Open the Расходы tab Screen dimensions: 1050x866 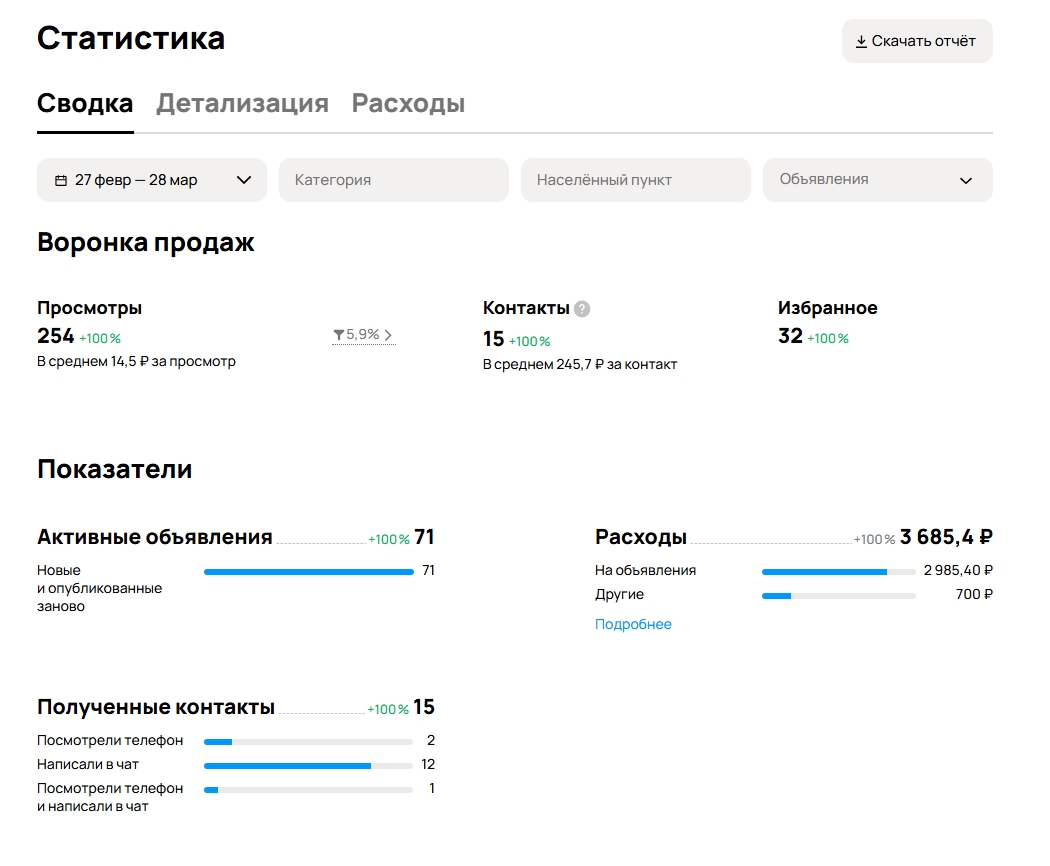(408, 104)
